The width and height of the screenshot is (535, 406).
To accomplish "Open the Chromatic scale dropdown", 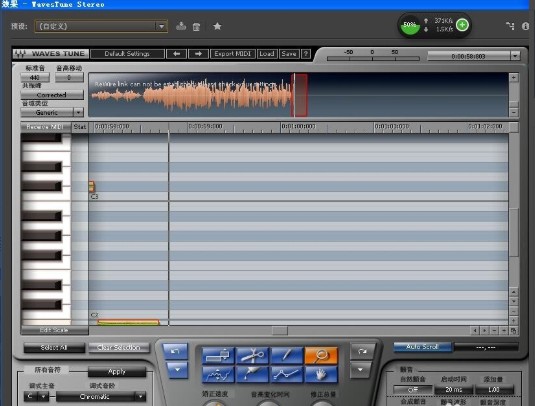I will point(140,396).
